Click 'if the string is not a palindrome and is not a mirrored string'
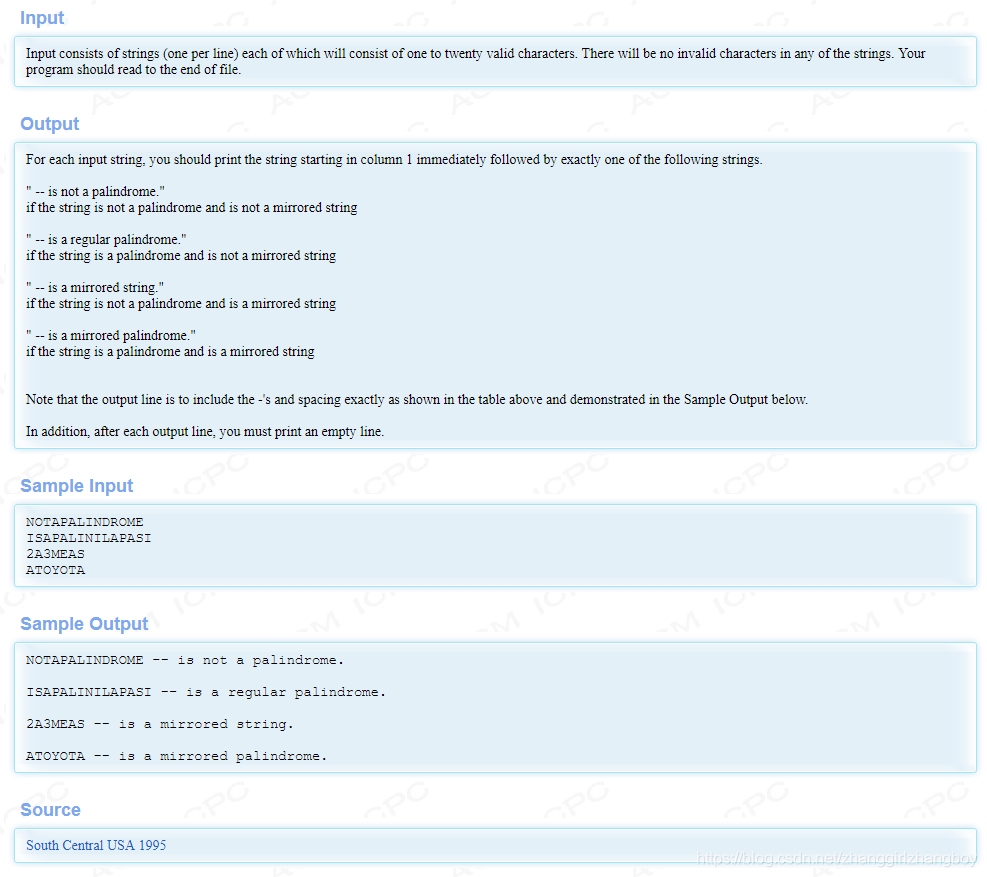Screen dimensions: 987x877 point(191,207)
